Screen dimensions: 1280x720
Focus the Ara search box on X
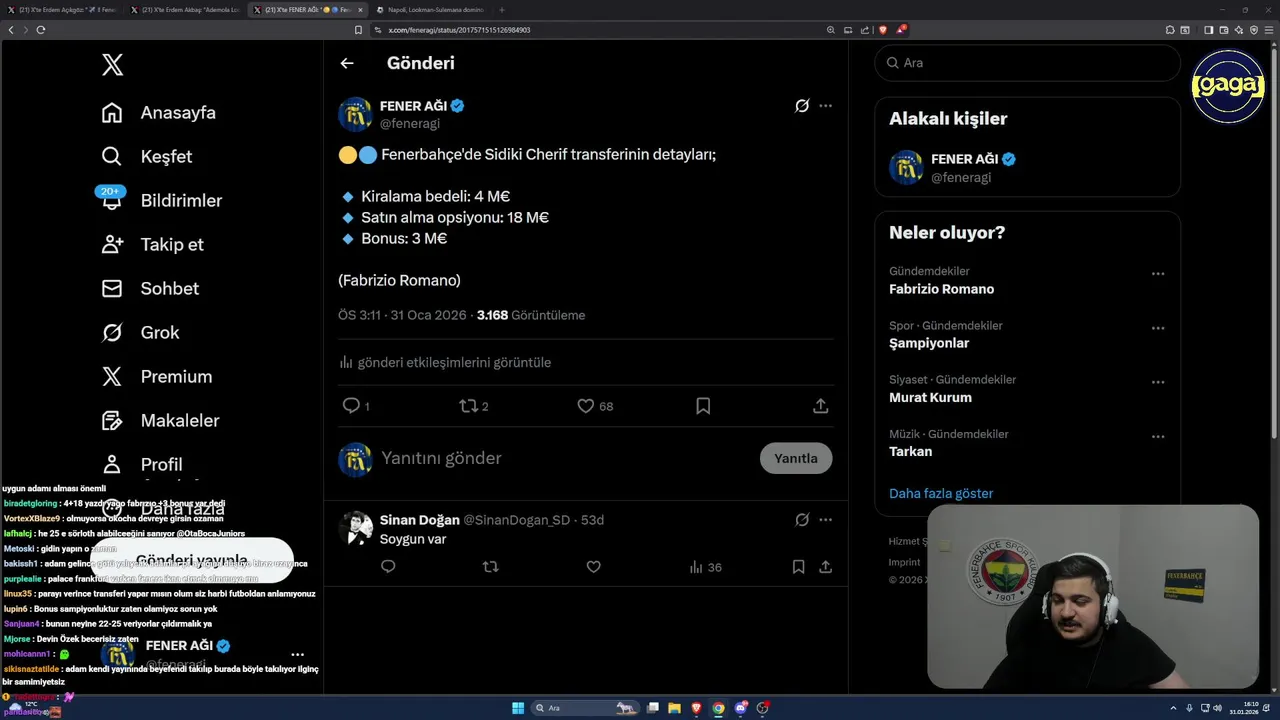coord(1027,63)
